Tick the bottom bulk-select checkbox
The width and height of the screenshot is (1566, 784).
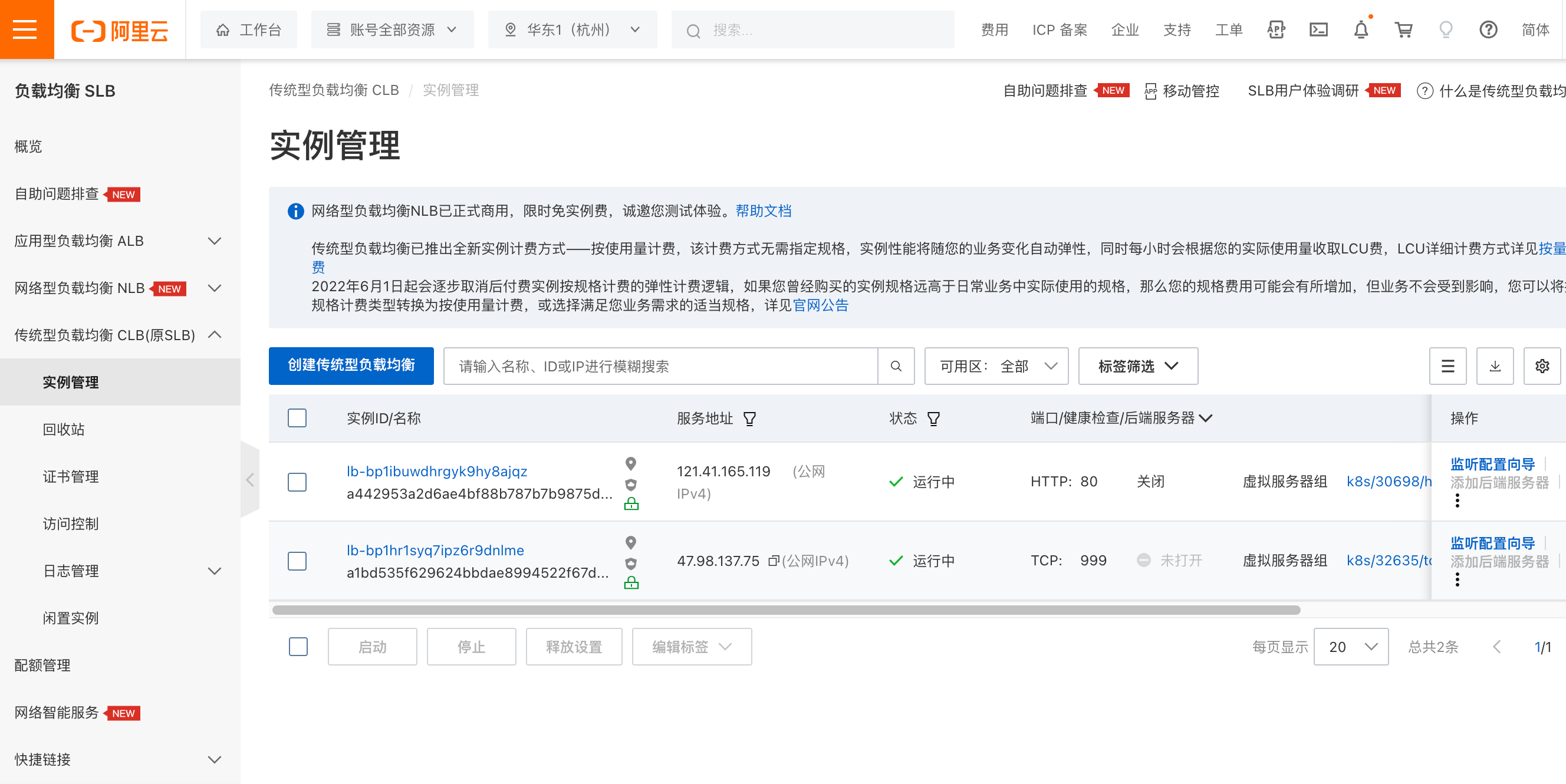point(298,647)
